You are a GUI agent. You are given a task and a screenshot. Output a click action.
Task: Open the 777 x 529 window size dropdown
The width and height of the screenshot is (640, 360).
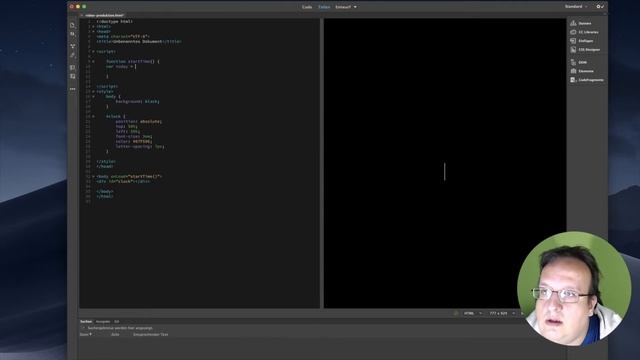[x=502, y=313]
